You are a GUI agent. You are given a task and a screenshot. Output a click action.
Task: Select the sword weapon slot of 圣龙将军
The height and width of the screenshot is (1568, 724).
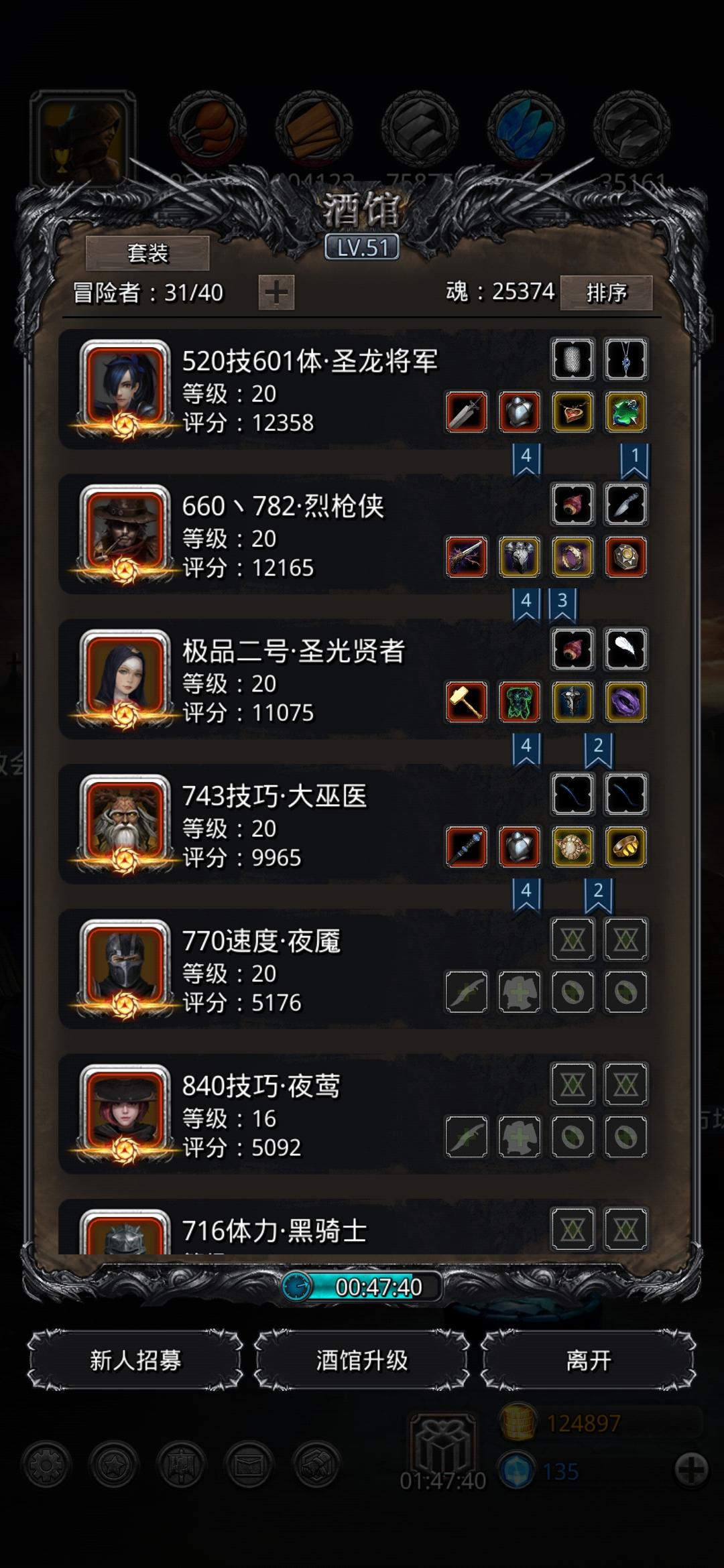467,412
